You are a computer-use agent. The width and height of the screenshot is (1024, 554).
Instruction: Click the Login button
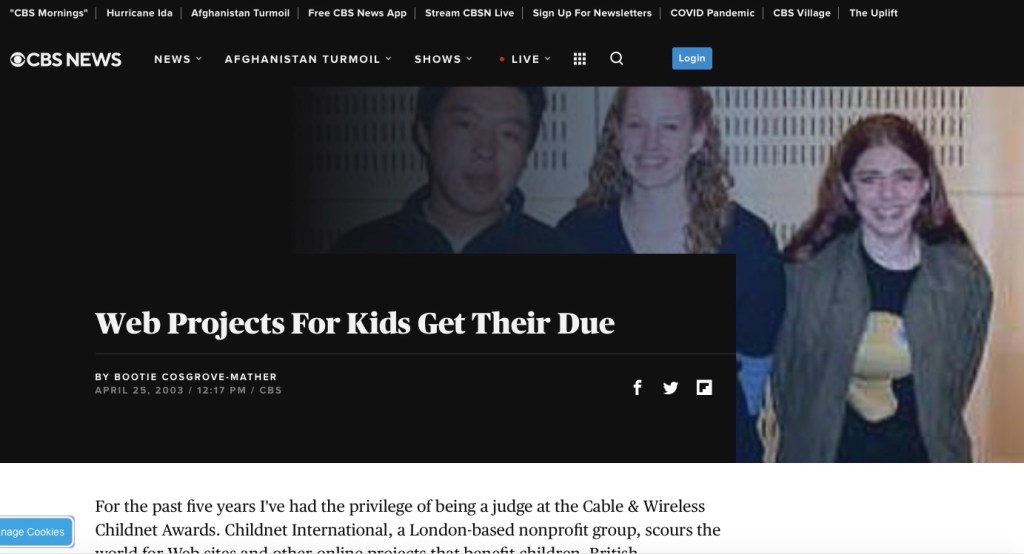point(692,58)
